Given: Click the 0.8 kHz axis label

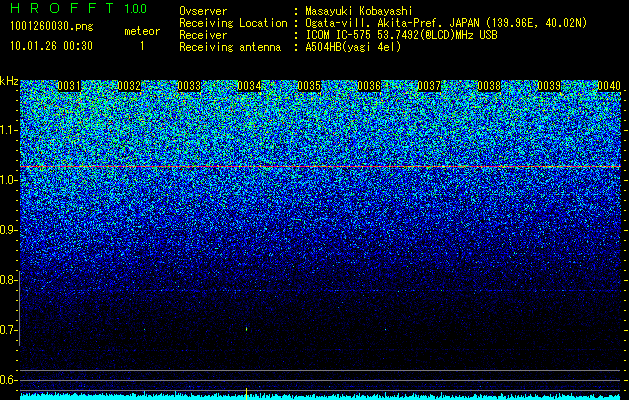Looking at the screenshot, I should pos(8,280).
